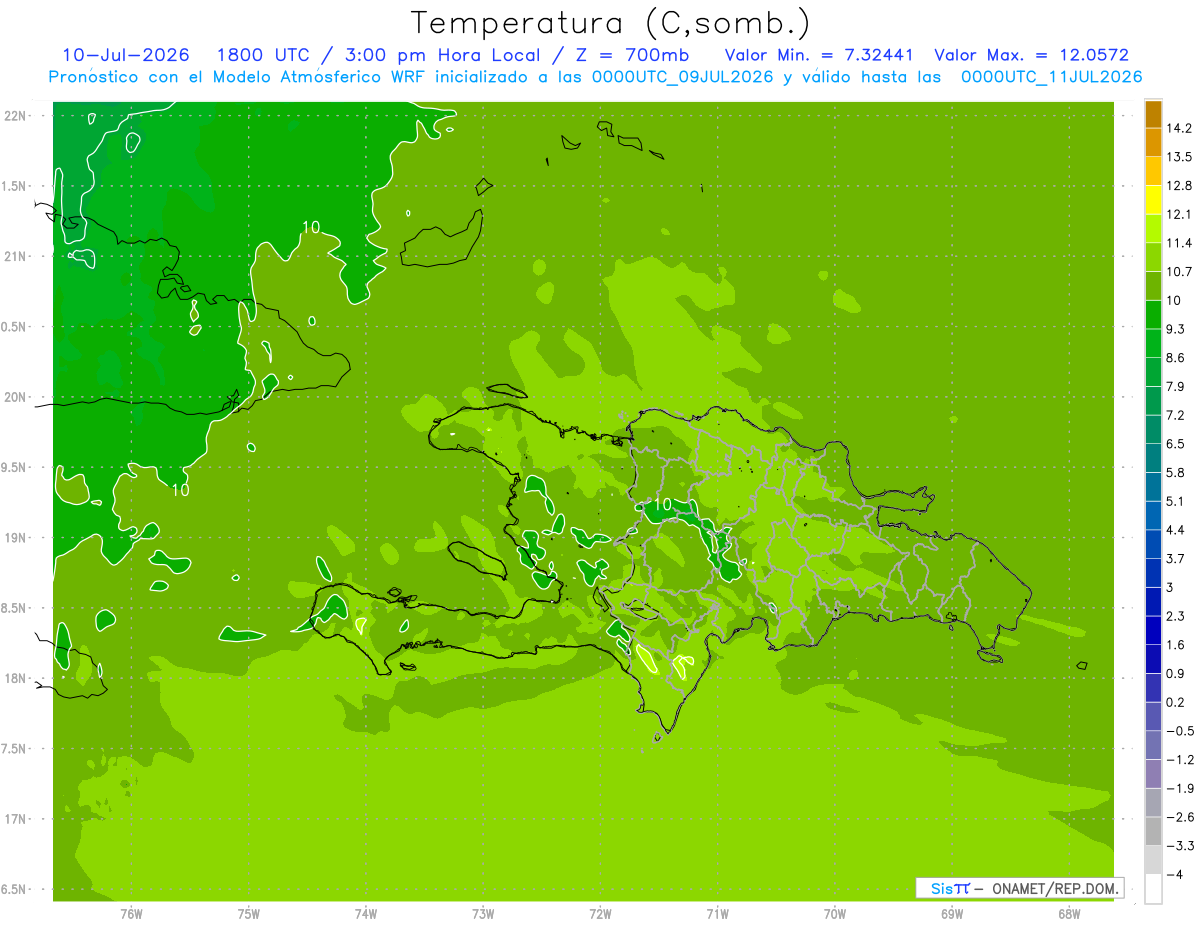Click the "10" contour label near 19.5N 76W

180,490
